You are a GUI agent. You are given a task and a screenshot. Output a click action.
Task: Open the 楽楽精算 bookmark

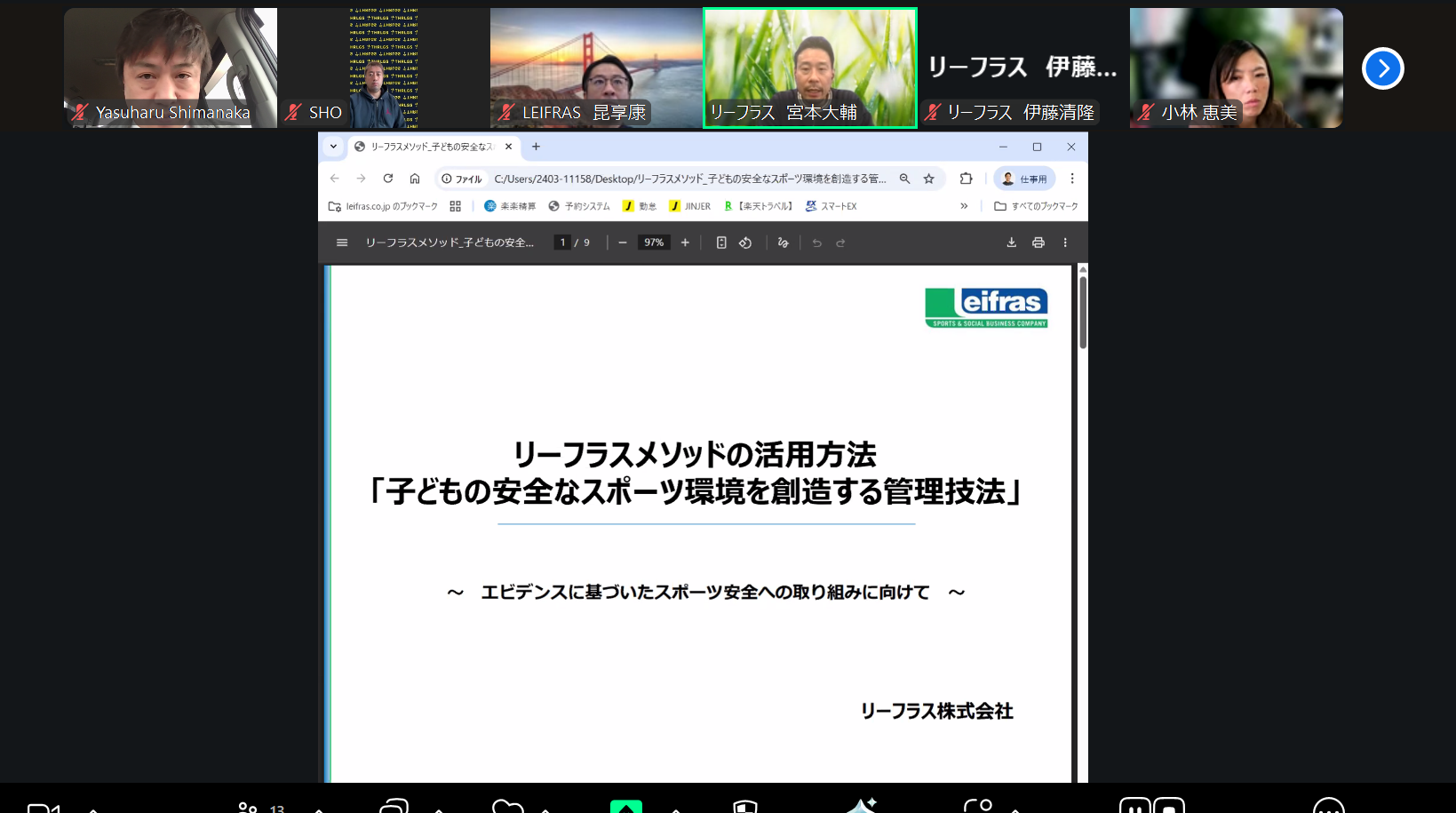tap(510, 206)
